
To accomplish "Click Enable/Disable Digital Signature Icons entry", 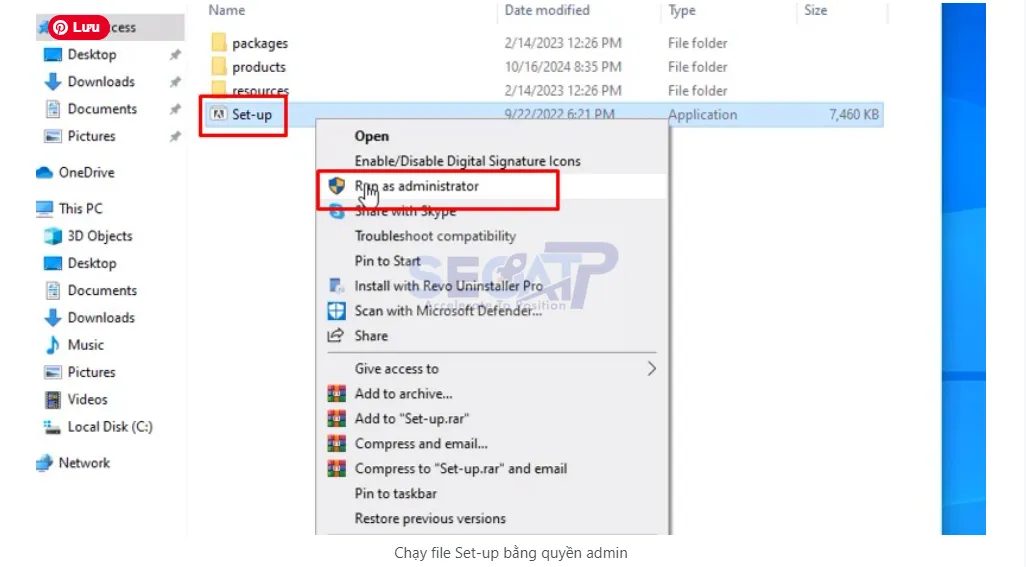I will 467,161.
